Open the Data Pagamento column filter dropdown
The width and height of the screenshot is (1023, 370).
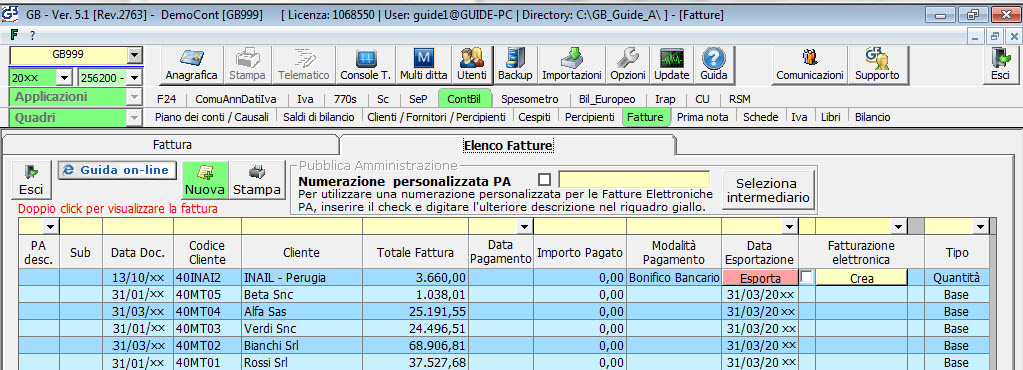[524, 226]
